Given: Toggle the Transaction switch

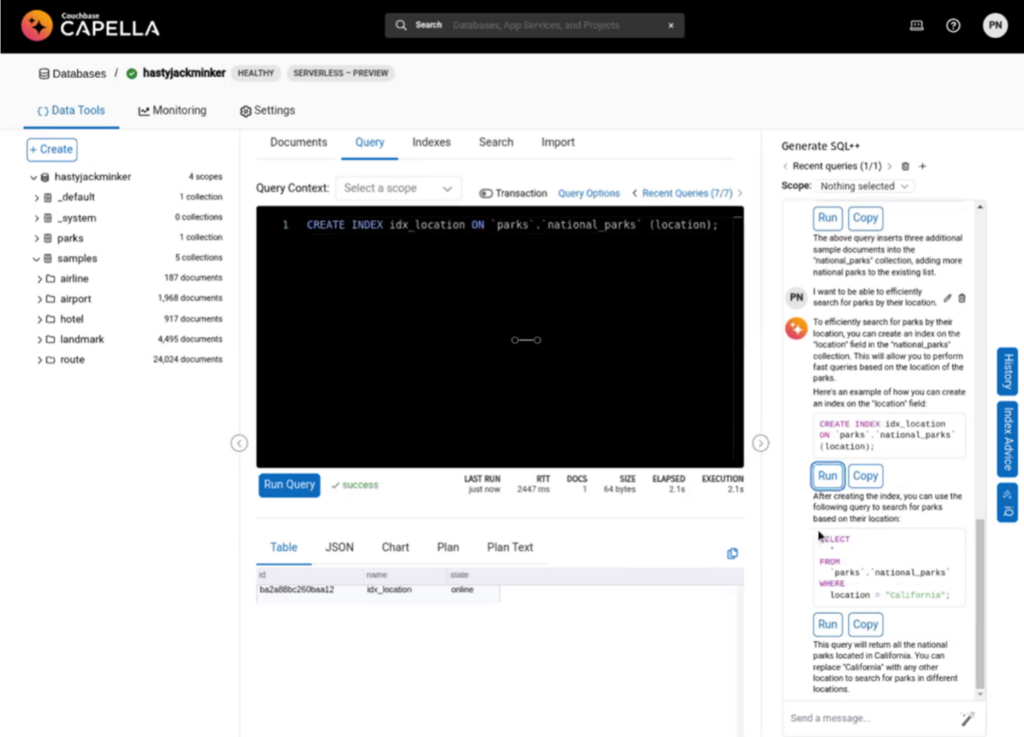Looking at the screenshot, I should pos(486,193).
